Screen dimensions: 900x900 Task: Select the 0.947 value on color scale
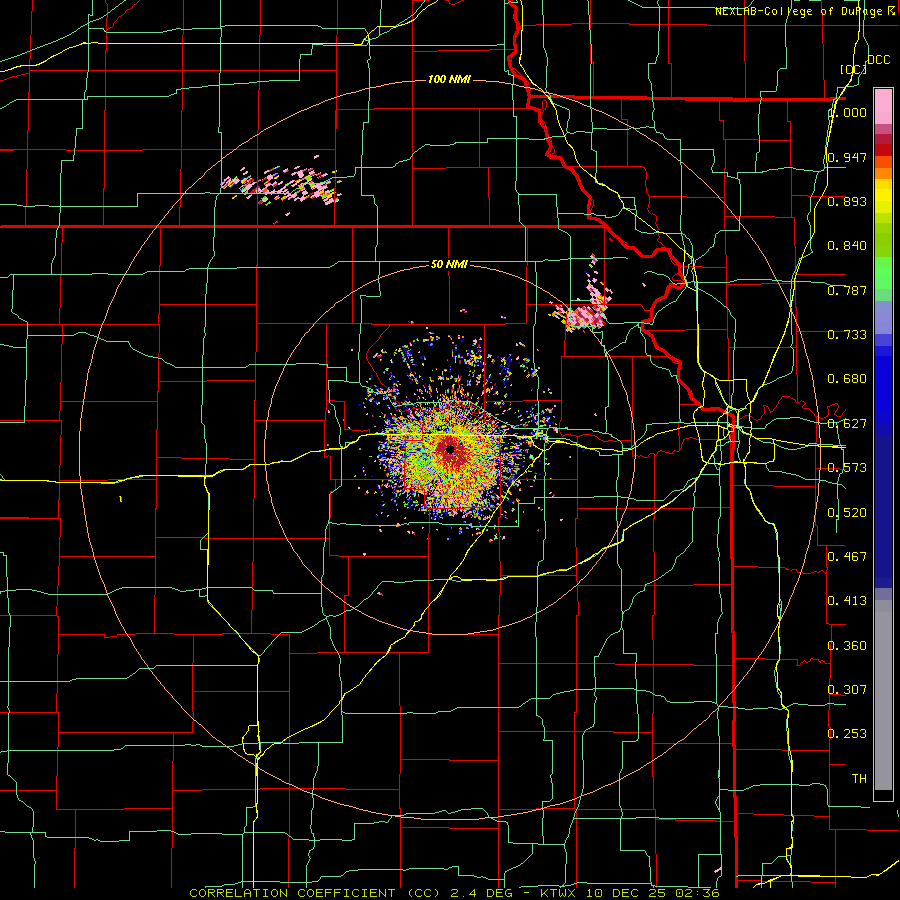click(x=847, y=157)
